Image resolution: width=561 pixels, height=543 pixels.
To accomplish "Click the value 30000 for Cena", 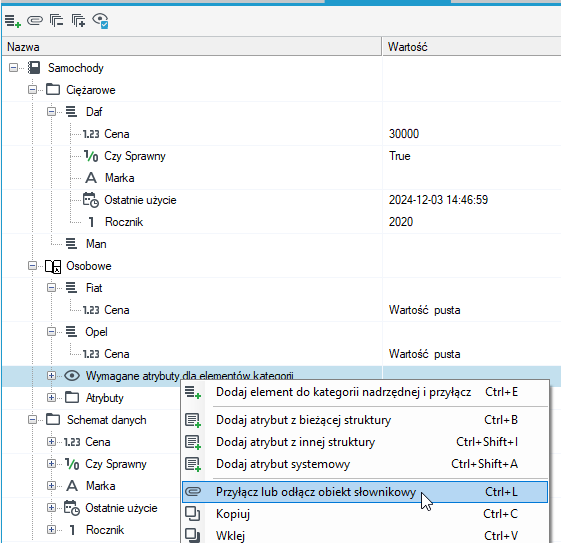I will click(404, 134).
